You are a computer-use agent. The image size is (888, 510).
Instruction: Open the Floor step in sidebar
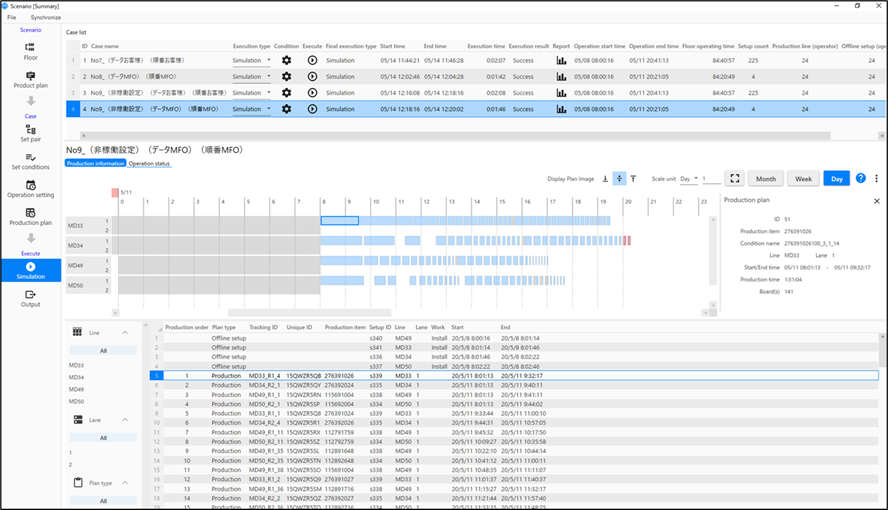pos(30,50)
